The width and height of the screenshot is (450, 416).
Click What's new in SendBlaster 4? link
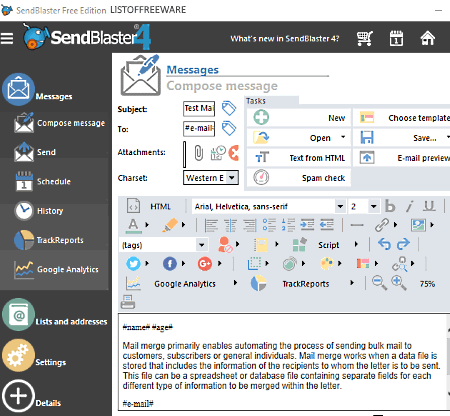tap(285, 39)
